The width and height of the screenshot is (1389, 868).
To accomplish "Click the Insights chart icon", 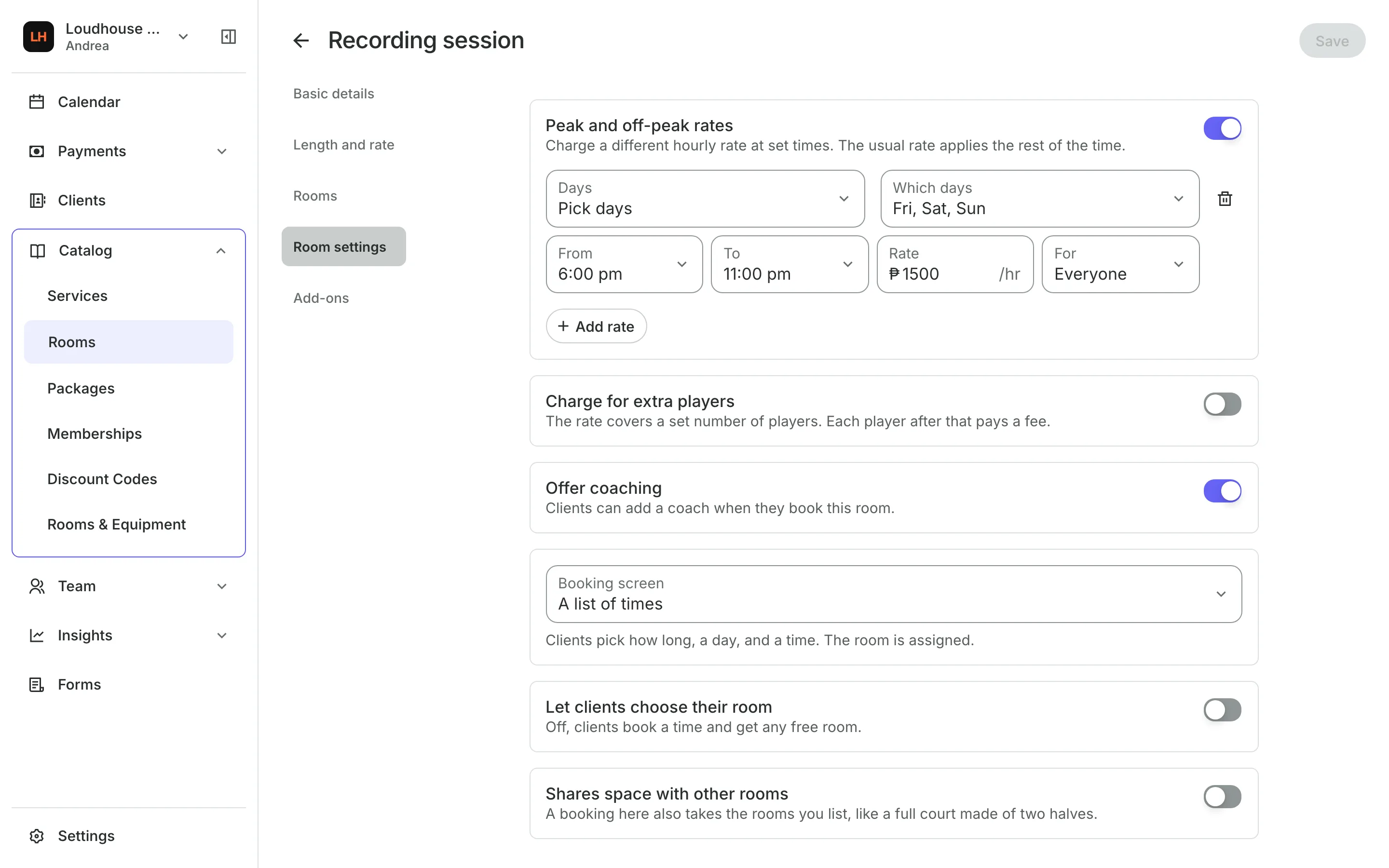I will pos(37,636).
